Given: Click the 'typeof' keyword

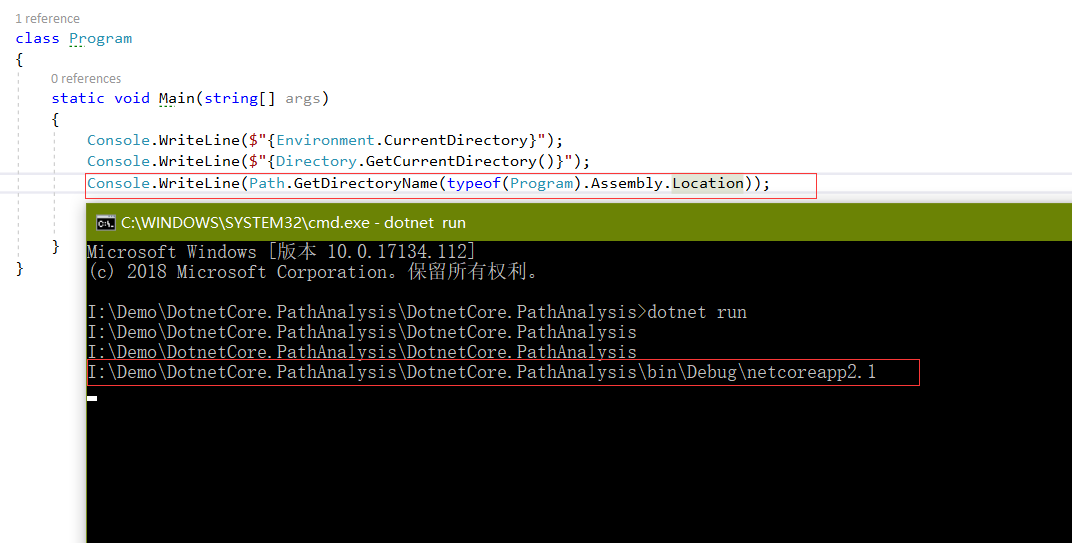Looking at the screenshot, I should tap(474, 183).
